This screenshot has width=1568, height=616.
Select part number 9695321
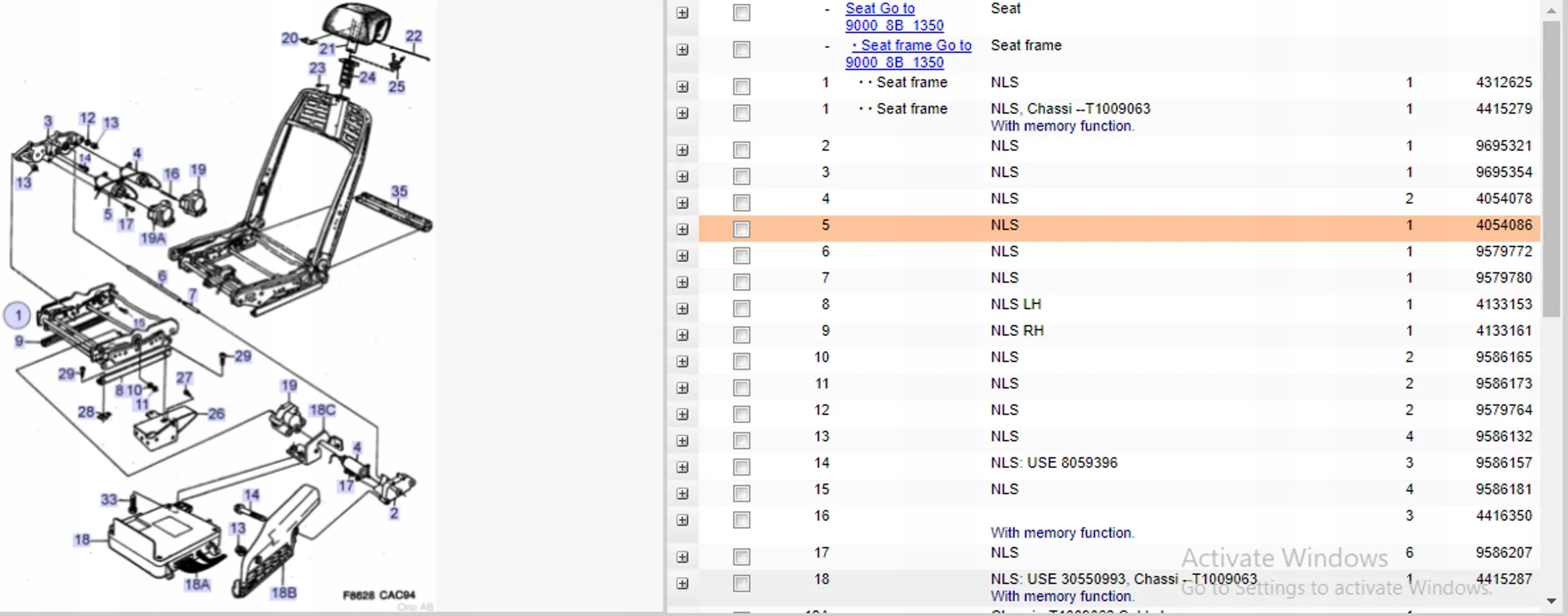1503,146
